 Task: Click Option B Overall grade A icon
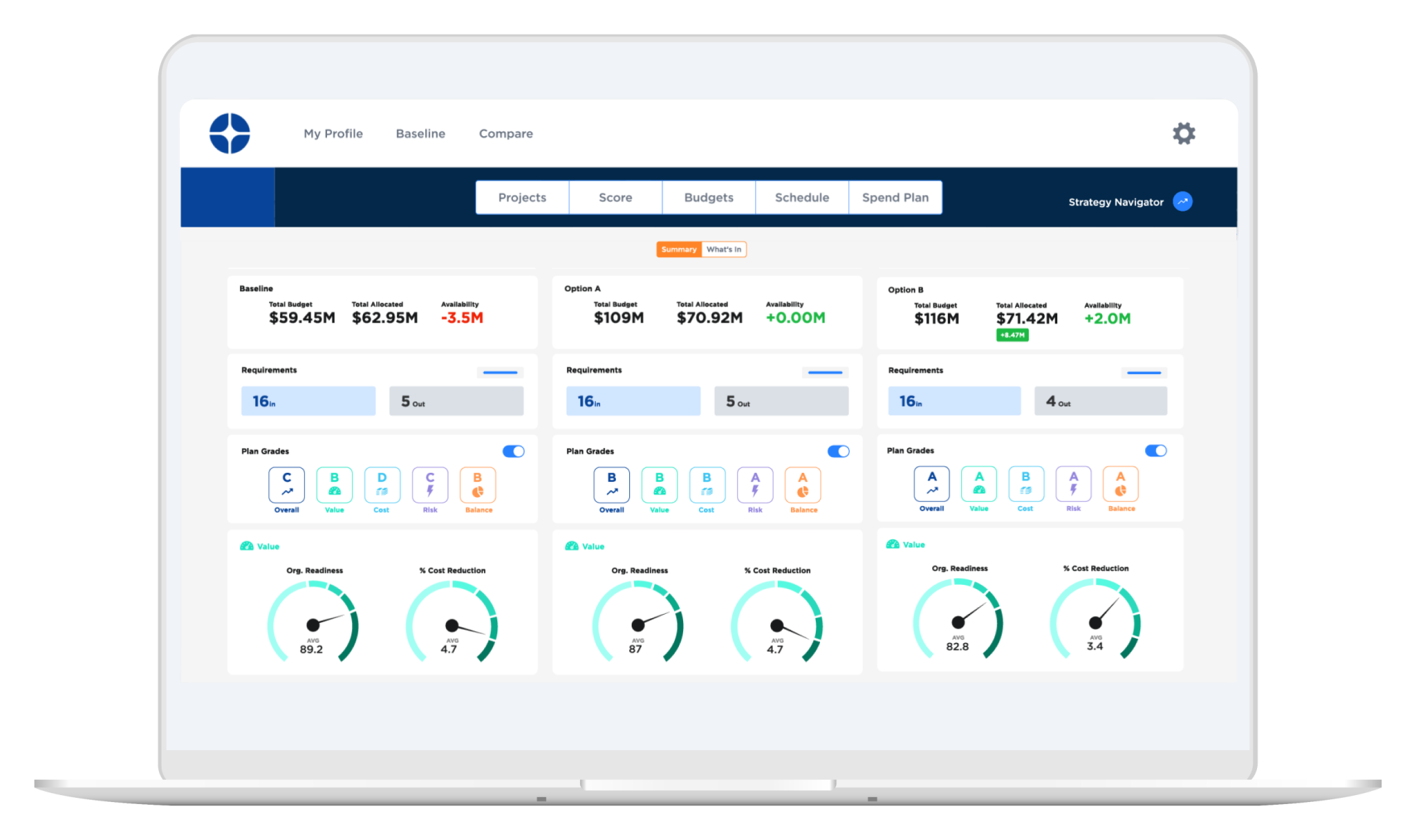(932, 483)
